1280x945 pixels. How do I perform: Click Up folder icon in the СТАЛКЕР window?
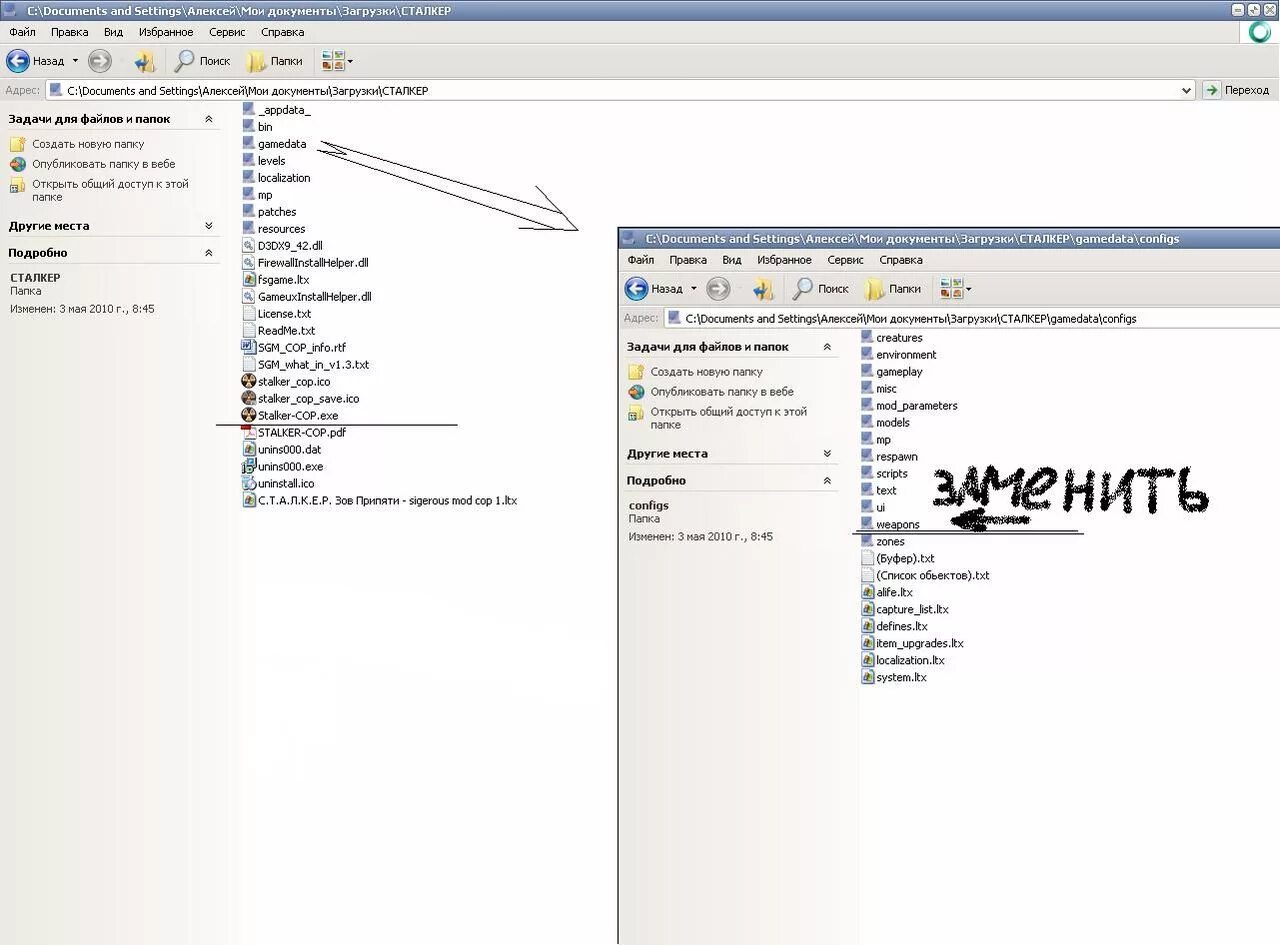145,61
